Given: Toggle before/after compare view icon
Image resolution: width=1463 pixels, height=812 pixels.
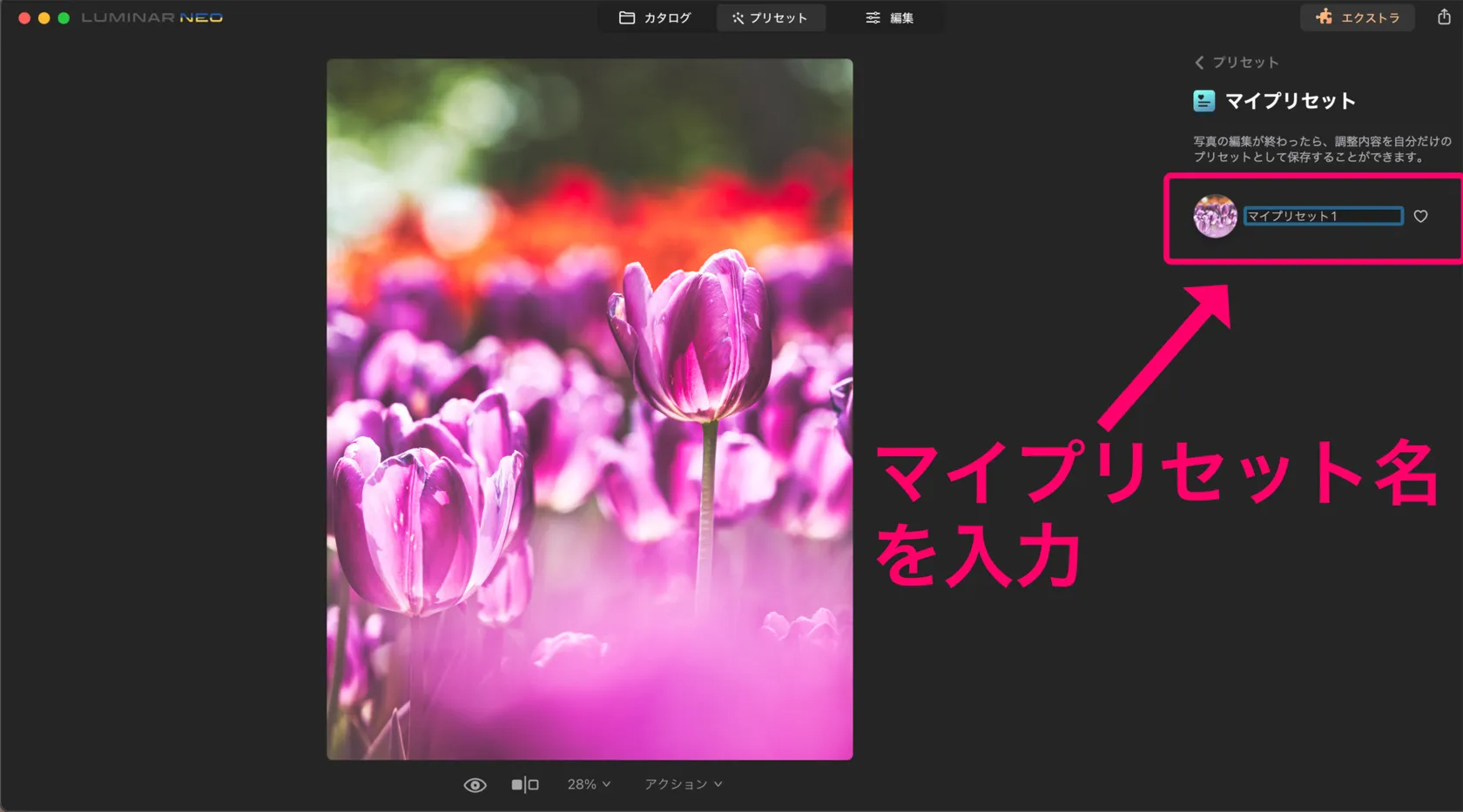Looking at the screenshot, I should coord(524,785).
